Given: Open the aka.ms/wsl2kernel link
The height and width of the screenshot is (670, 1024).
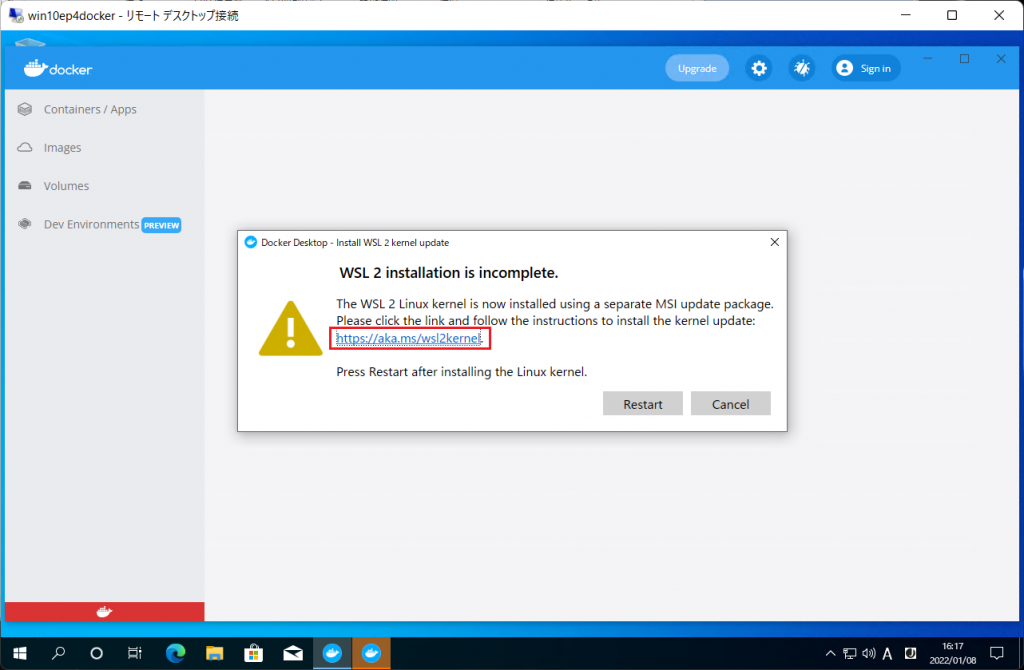Looking at the screenshot, I should pos(409,338).
